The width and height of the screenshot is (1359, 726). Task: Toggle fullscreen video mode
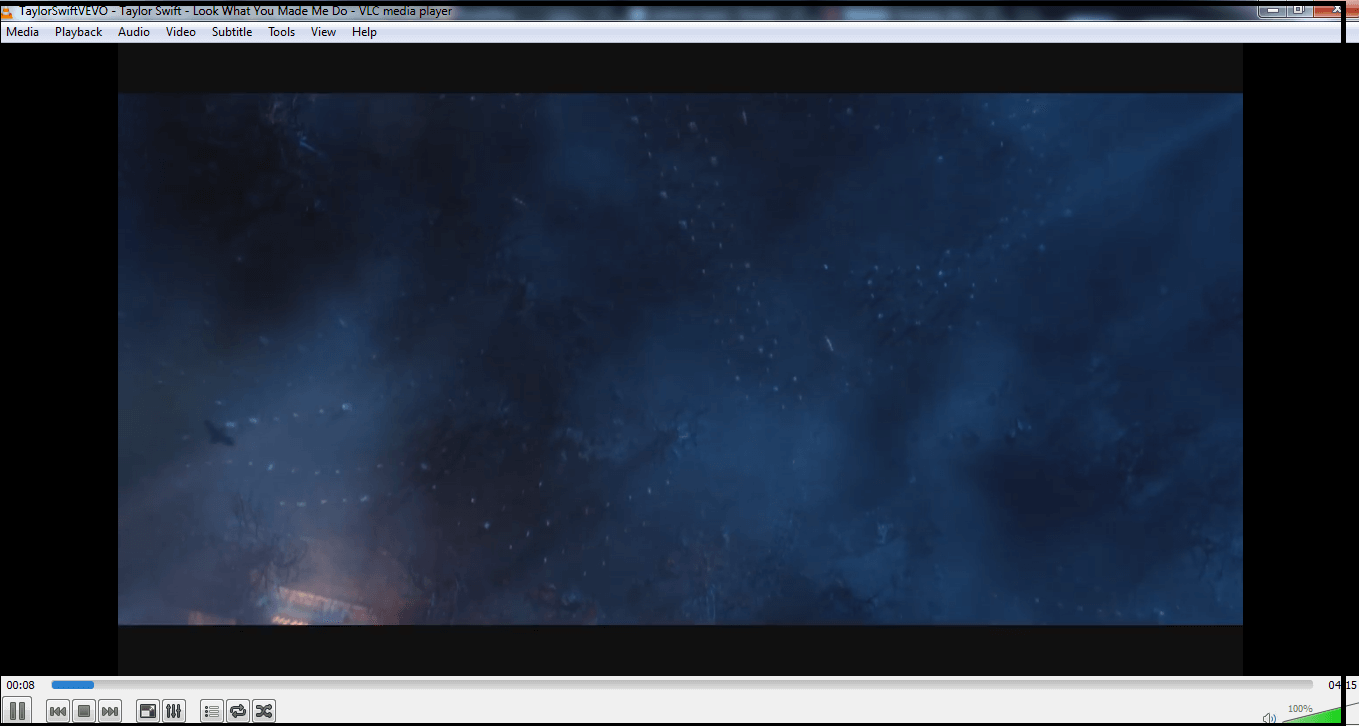click(147, 711)
